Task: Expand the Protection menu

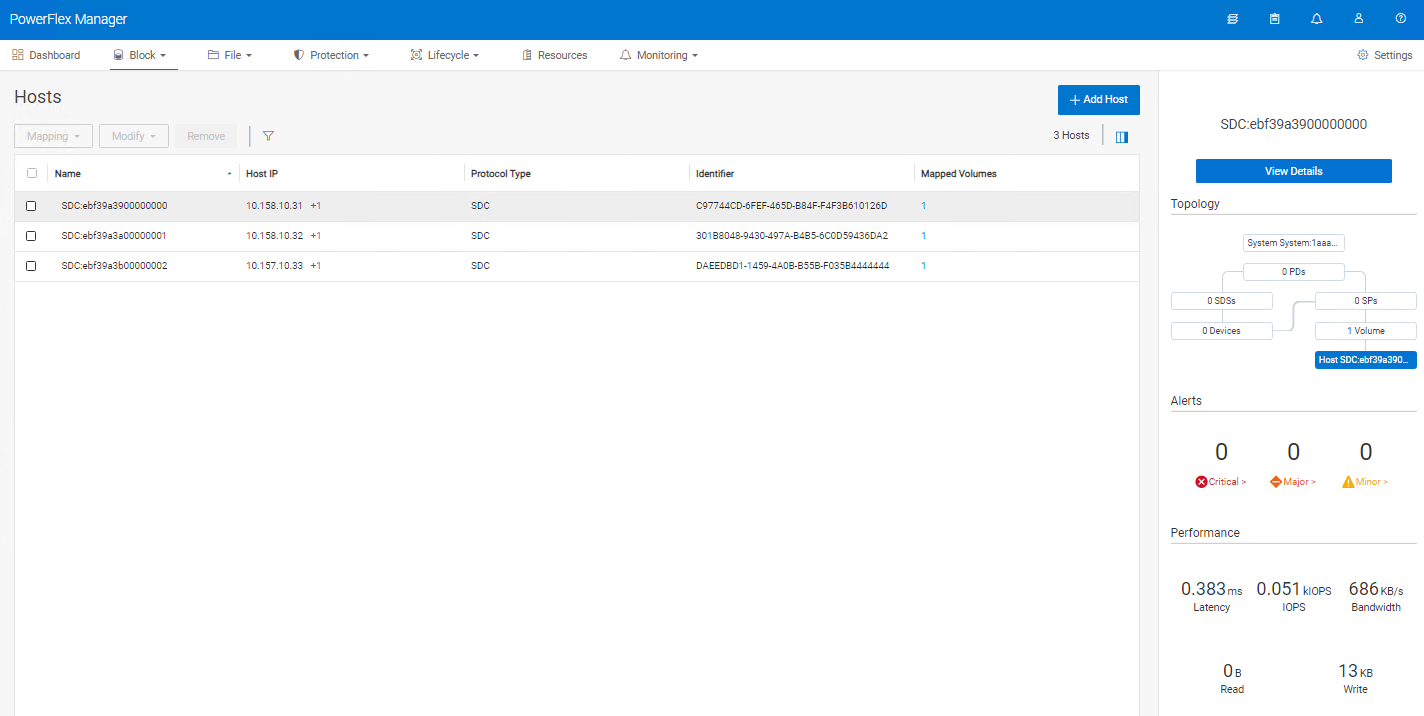Action: (x=331, y=55)
